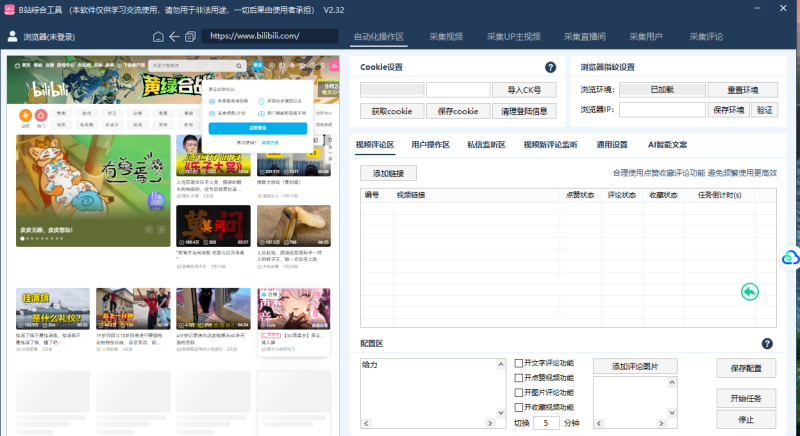Open the Cookie设置 help question mark

[550, 67]
